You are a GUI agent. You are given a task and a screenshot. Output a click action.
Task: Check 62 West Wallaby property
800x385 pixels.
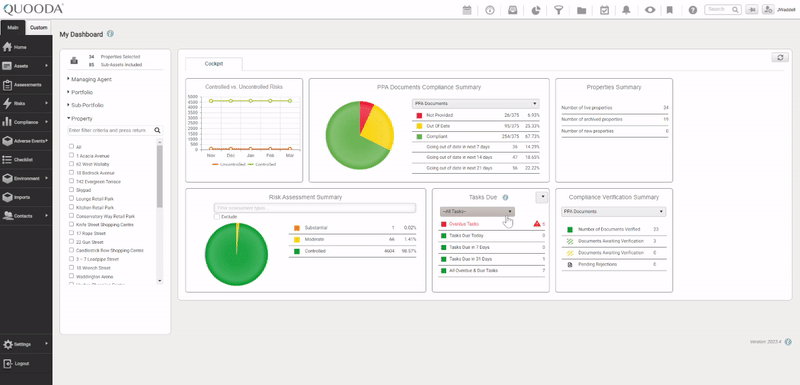(71, 164)
